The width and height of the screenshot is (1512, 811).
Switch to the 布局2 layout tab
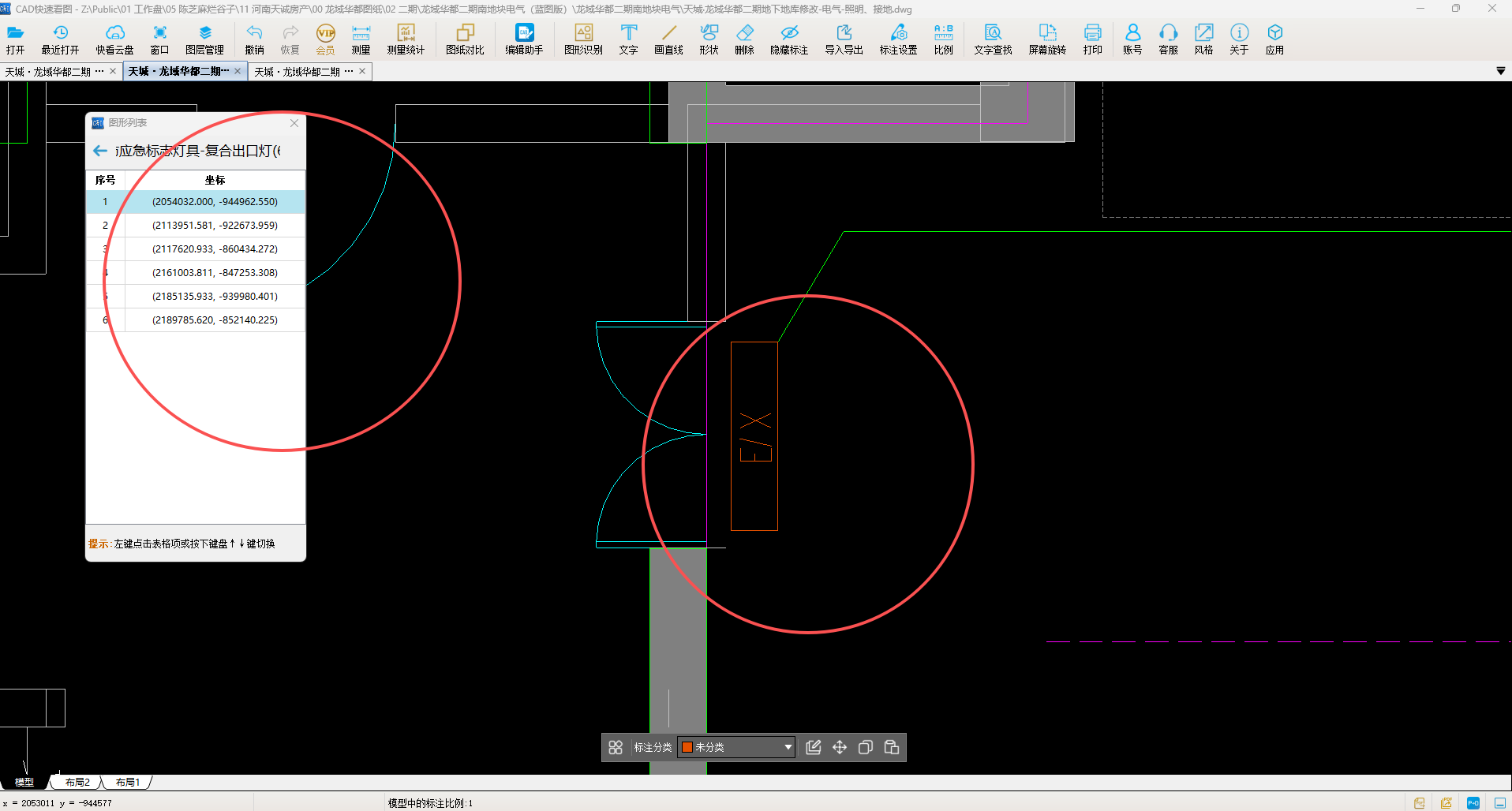[x=77, y=783]
